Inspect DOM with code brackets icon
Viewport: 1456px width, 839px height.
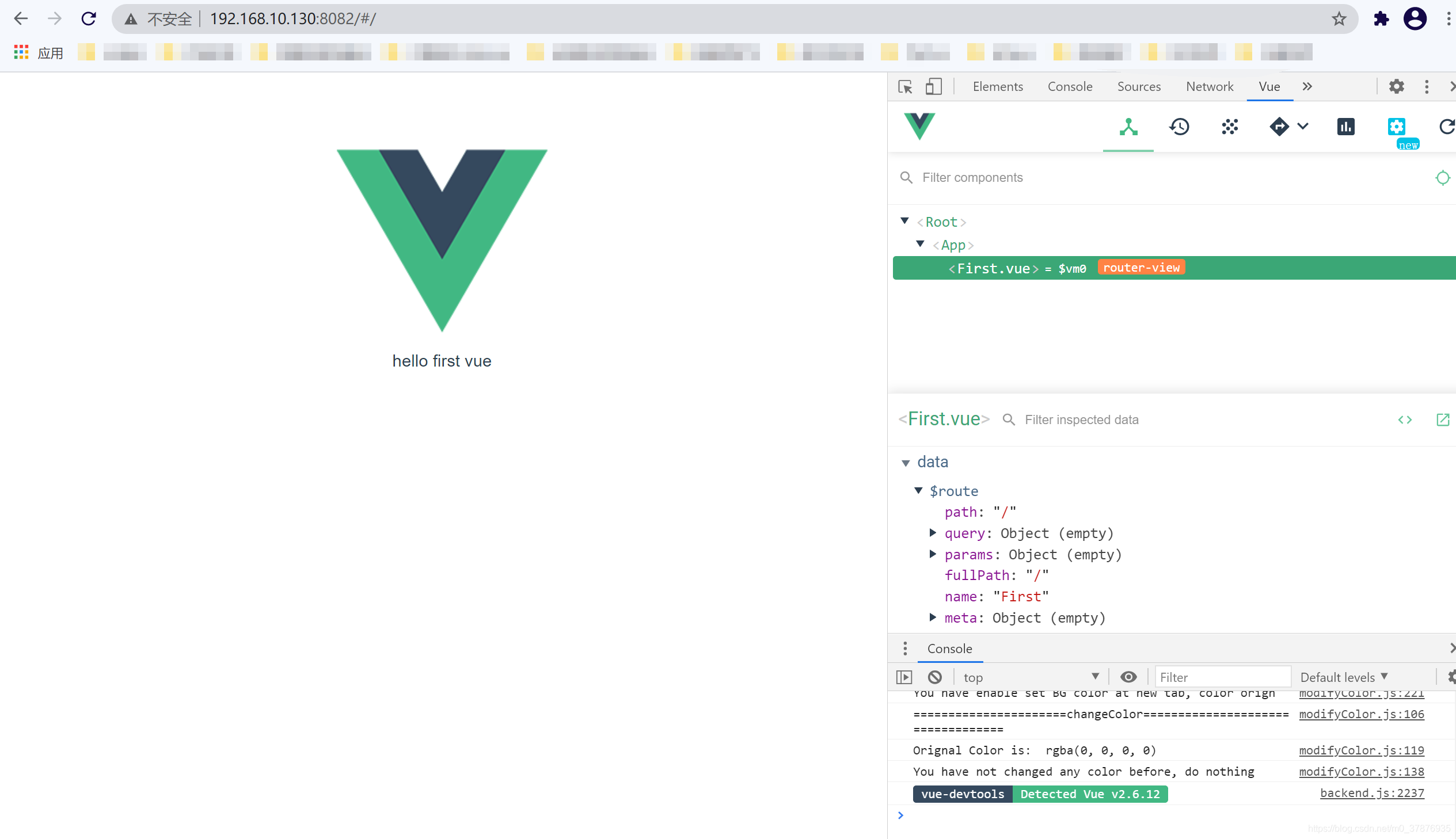pos(1405,419)
